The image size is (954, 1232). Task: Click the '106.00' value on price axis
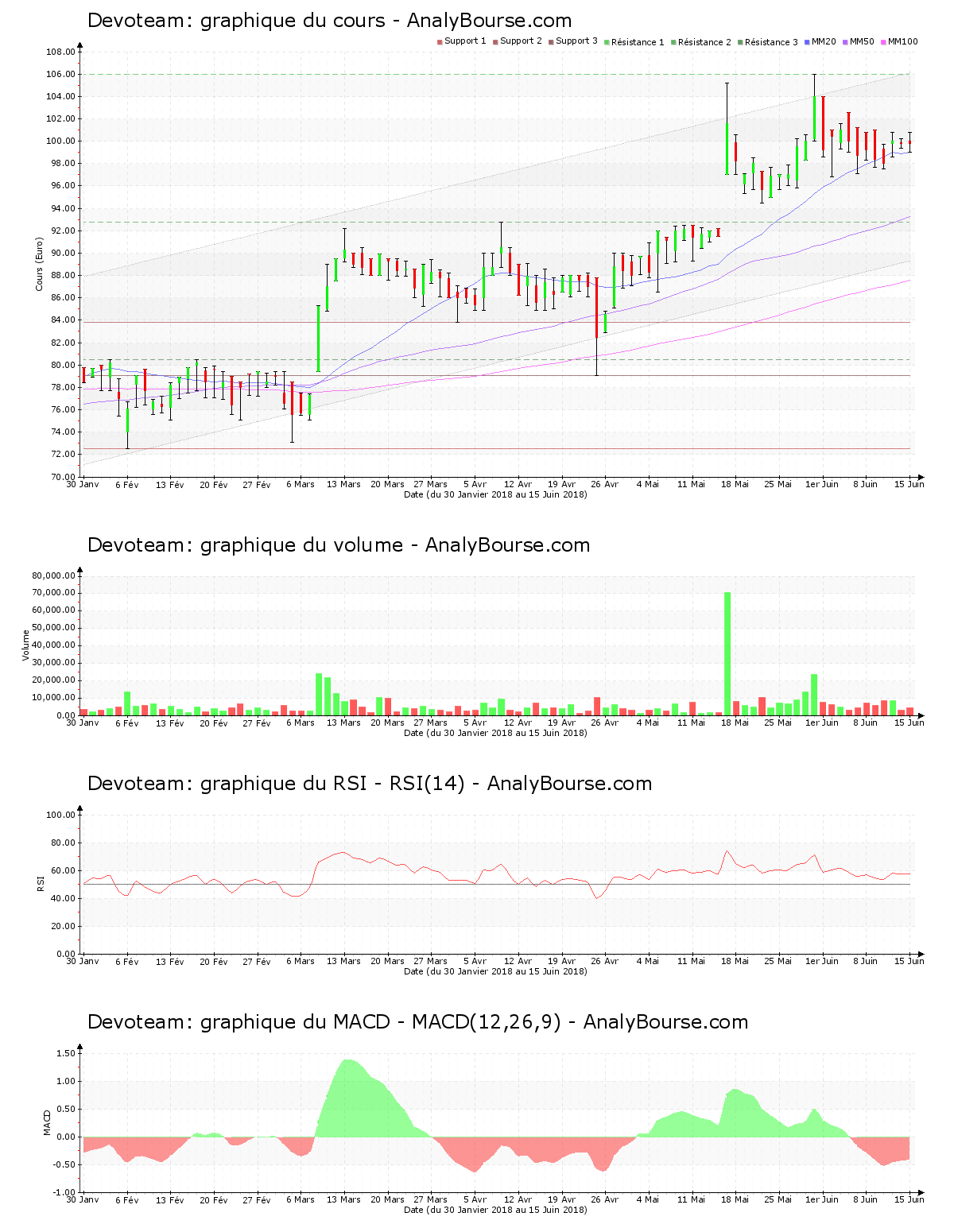pyautogui.click(x=60, y=75)
